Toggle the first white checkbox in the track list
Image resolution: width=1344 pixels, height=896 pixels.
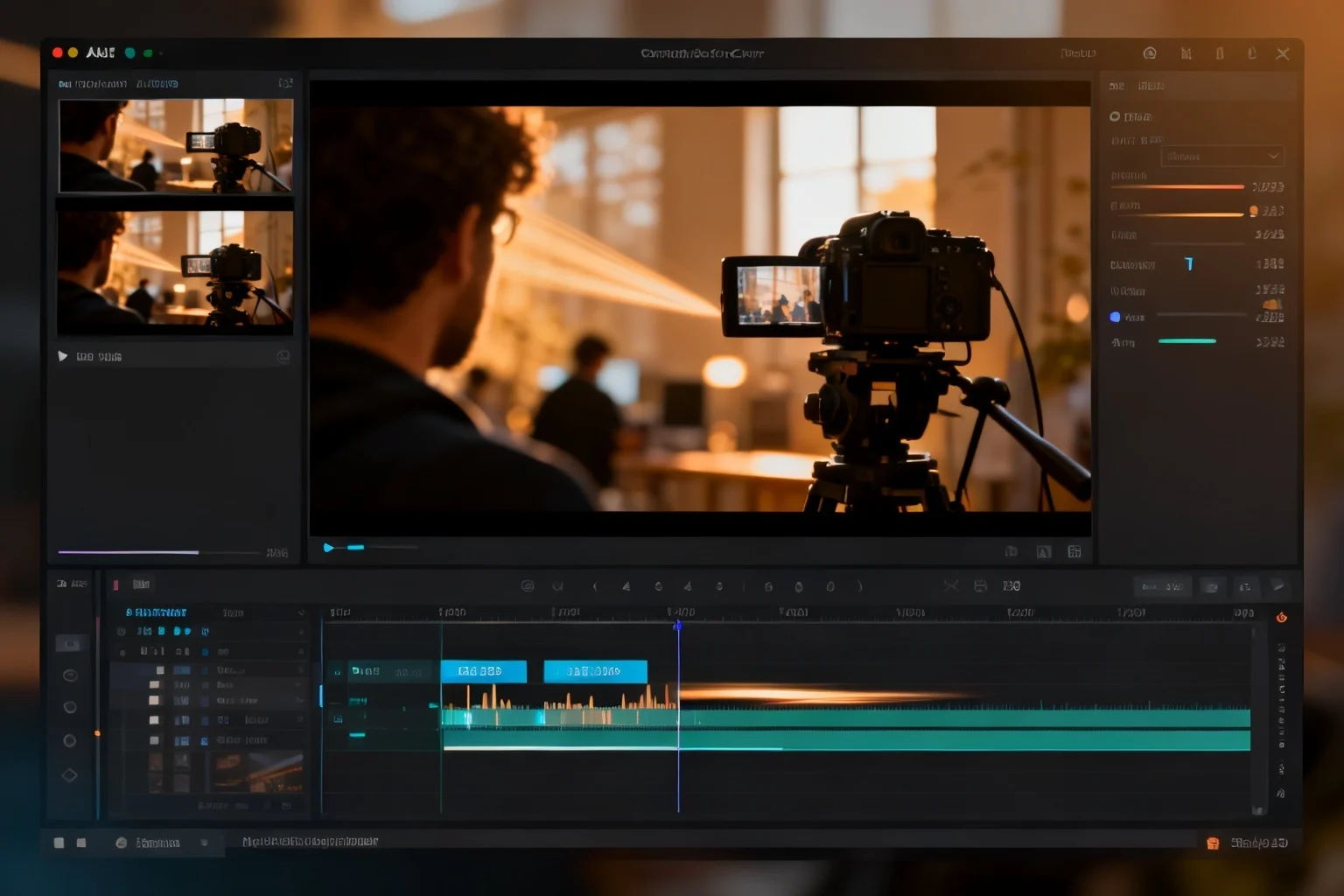(x=159, y=670)
